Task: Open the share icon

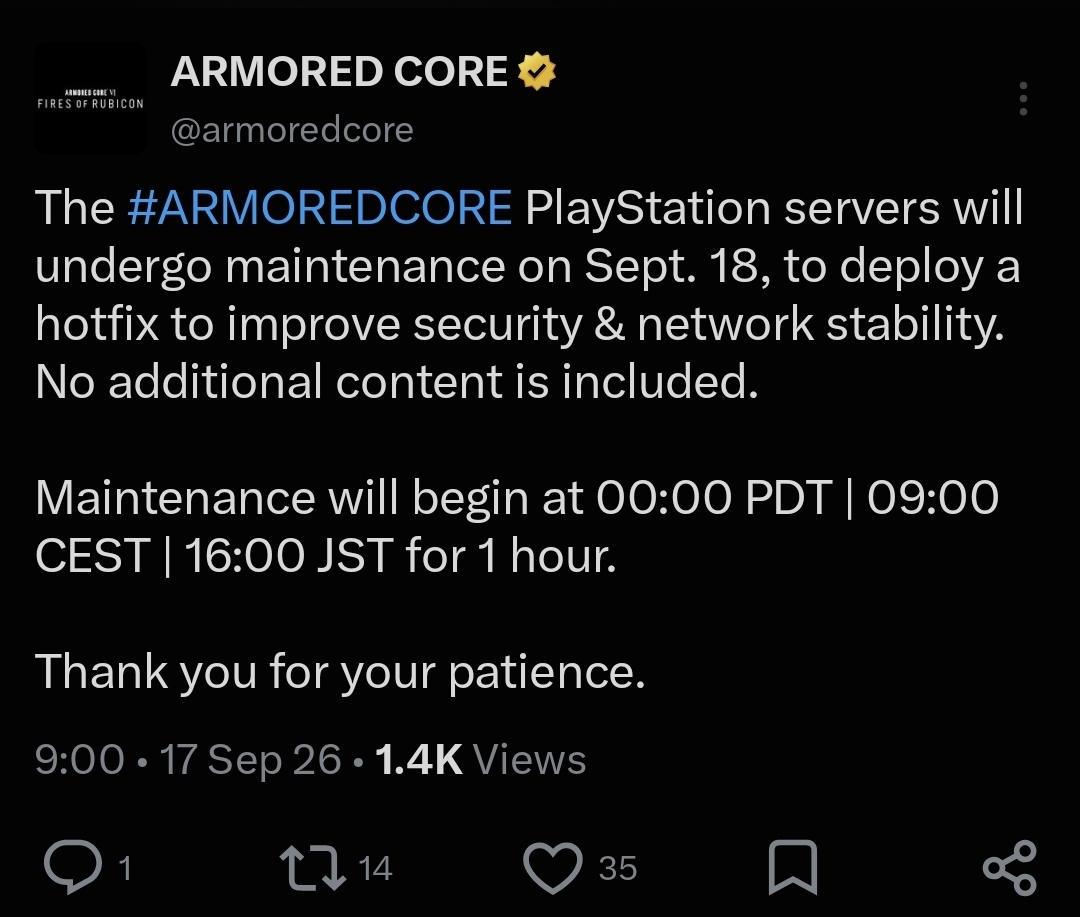Action: click(x=1010, y=867)
